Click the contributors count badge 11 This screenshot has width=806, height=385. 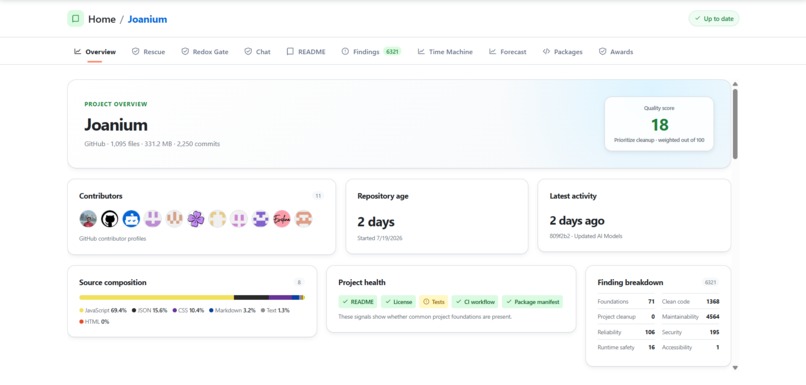318,196
